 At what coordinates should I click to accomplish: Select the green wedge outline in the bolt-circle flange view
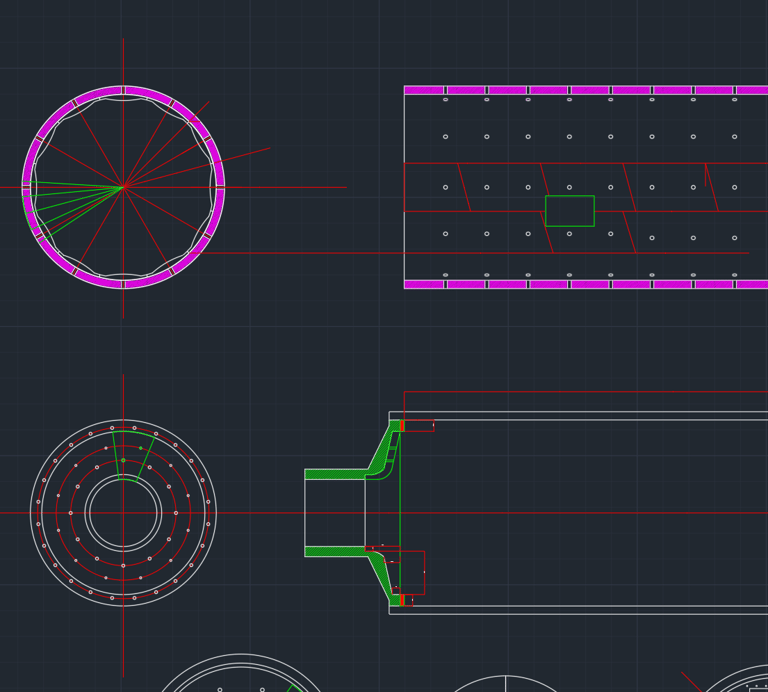(133, 455)
